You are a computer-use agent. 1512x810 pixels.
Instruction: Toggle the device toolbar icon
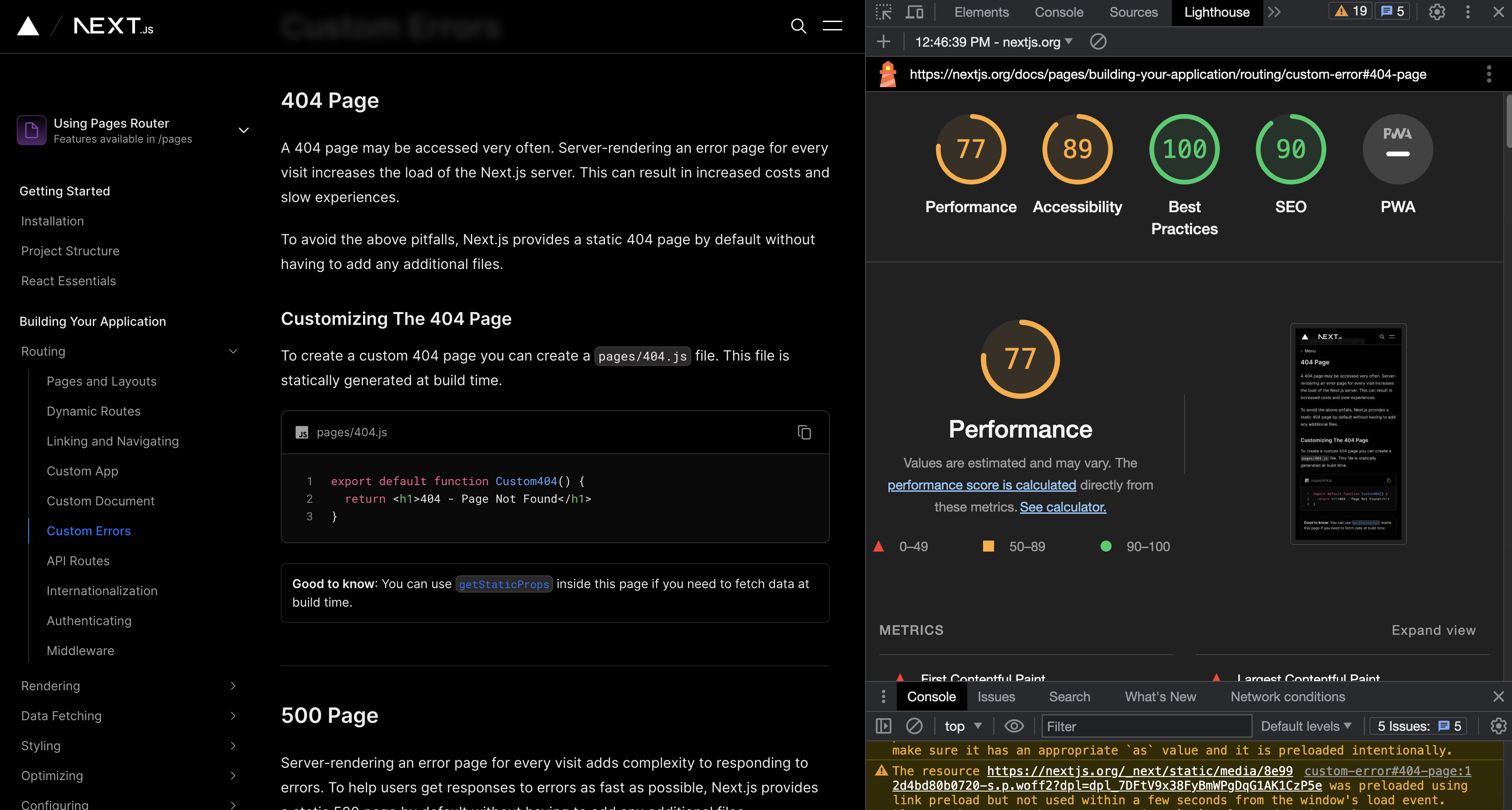(914, 12)
